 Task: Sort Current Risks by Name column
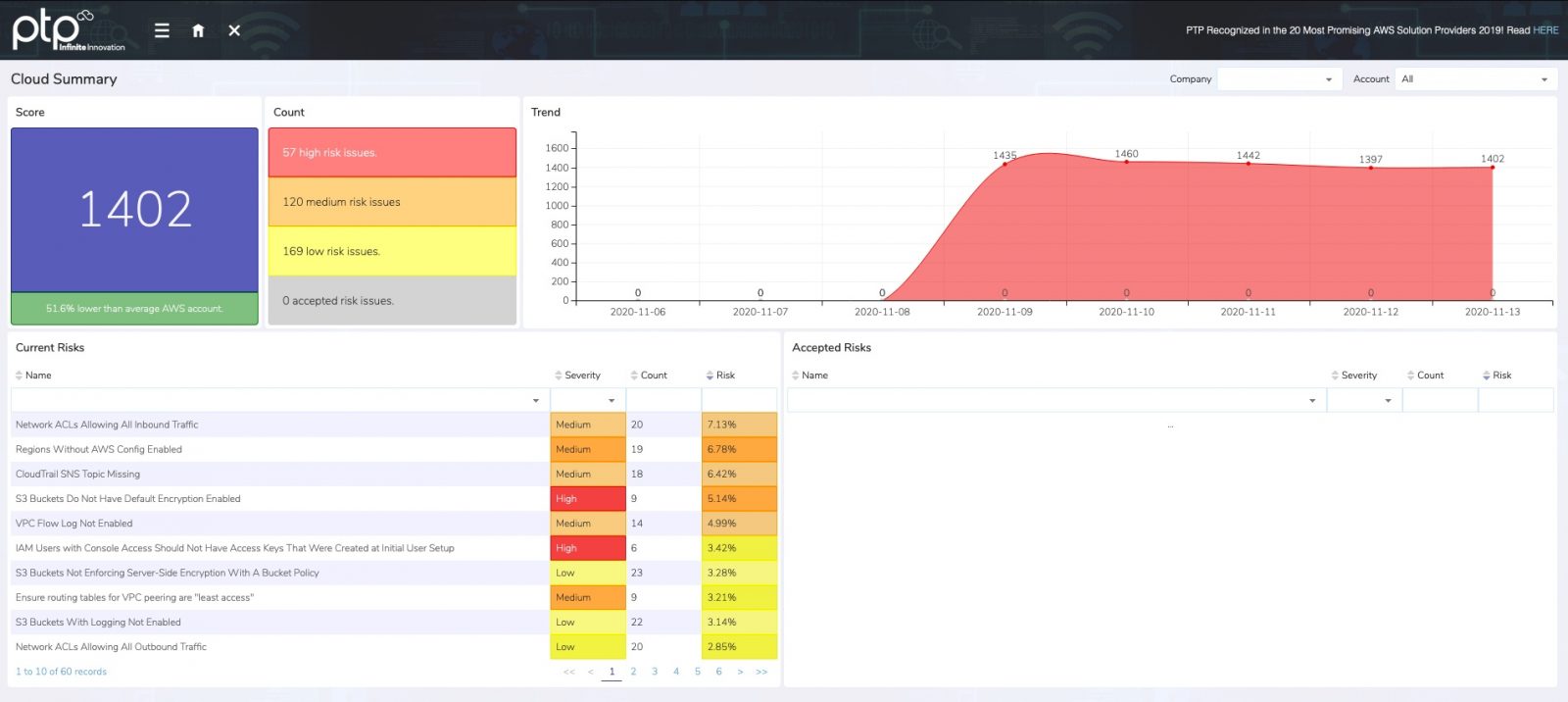tap(38, 376)
